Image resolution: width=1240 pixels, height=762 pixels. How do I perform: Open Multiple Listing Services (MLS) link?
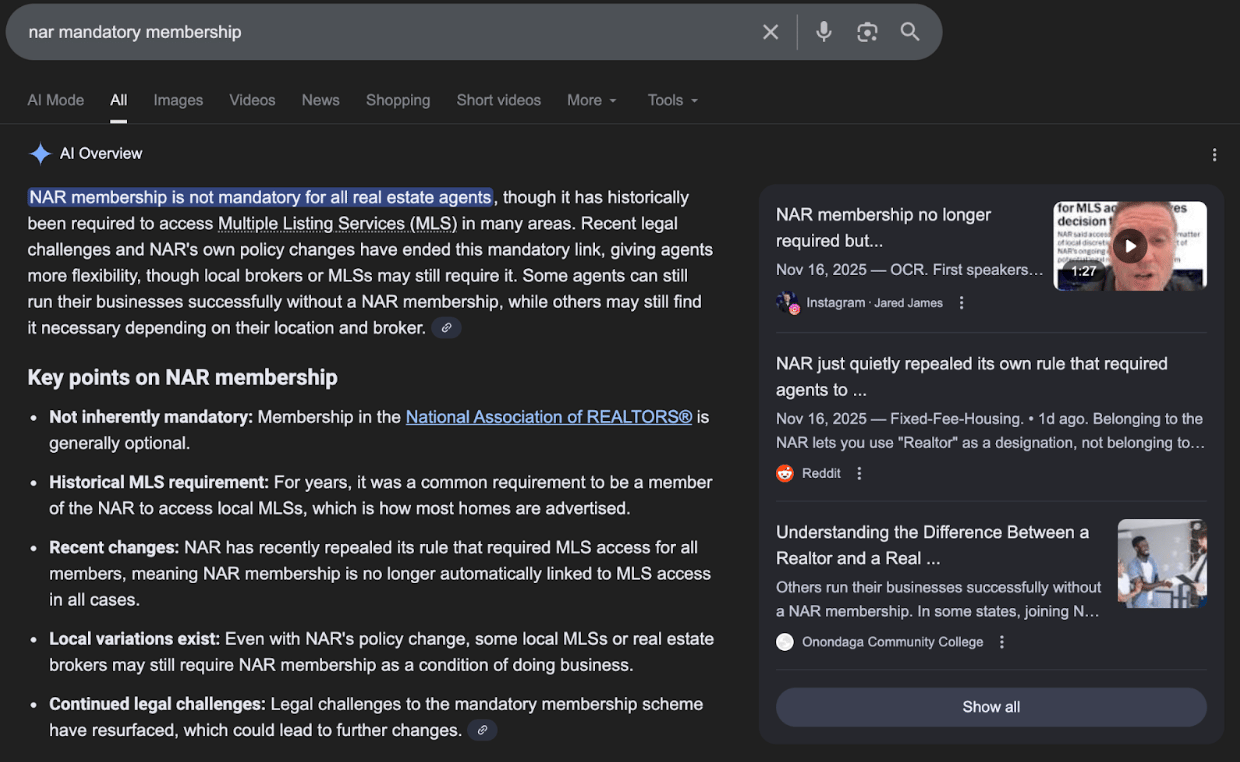tap(337, 224)
